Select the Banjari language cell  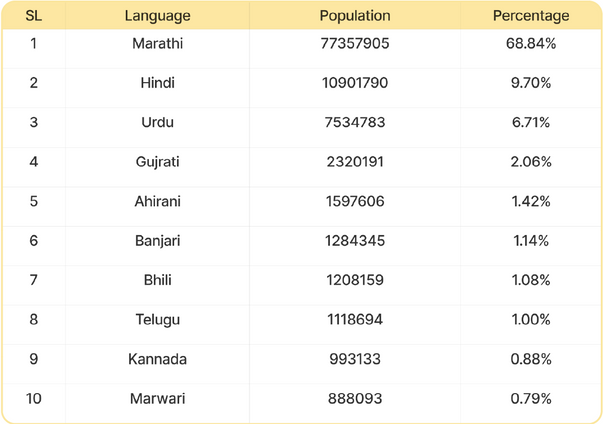tap(157, 241)
